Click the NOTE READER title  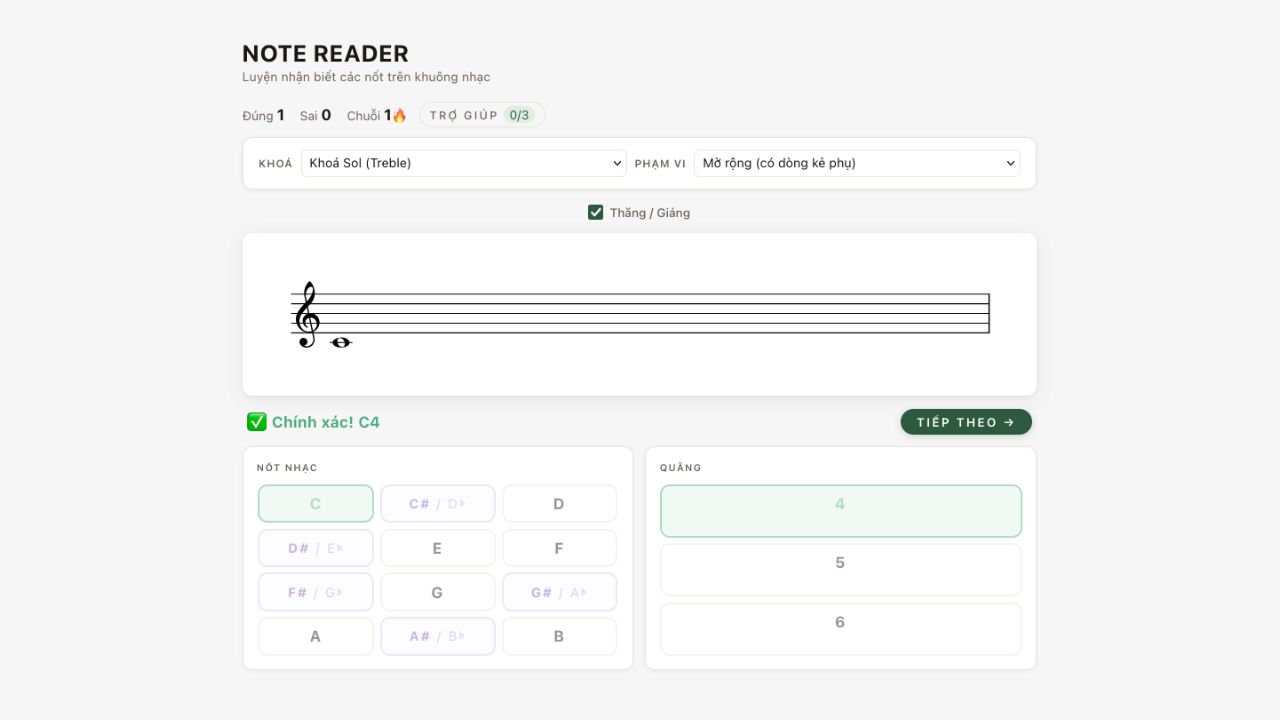pos(325,54)
